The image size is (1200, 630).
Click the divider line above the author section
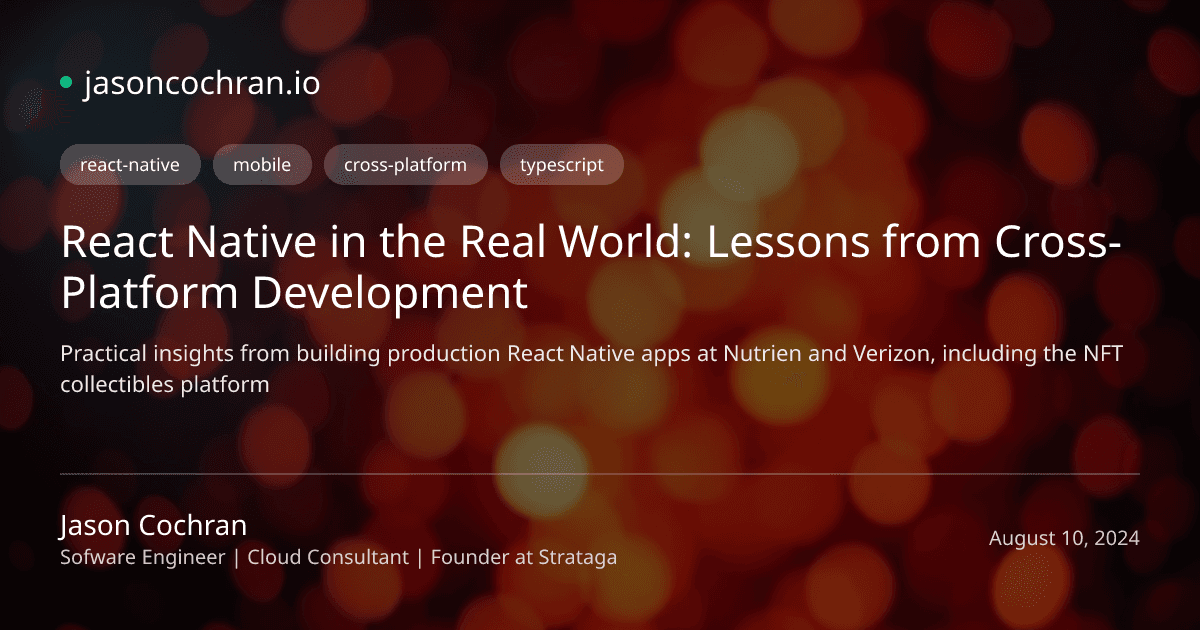(x=600, y=473)
